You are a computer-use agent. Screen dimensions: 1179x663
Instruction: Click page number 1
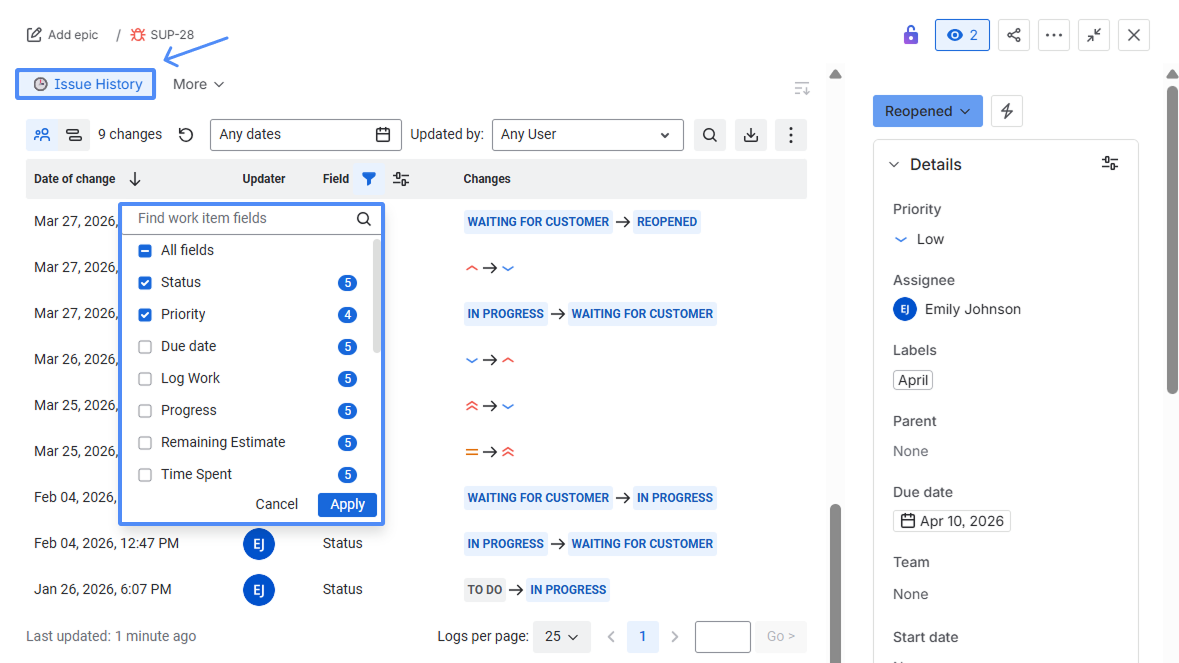click(x=642, y=637)
